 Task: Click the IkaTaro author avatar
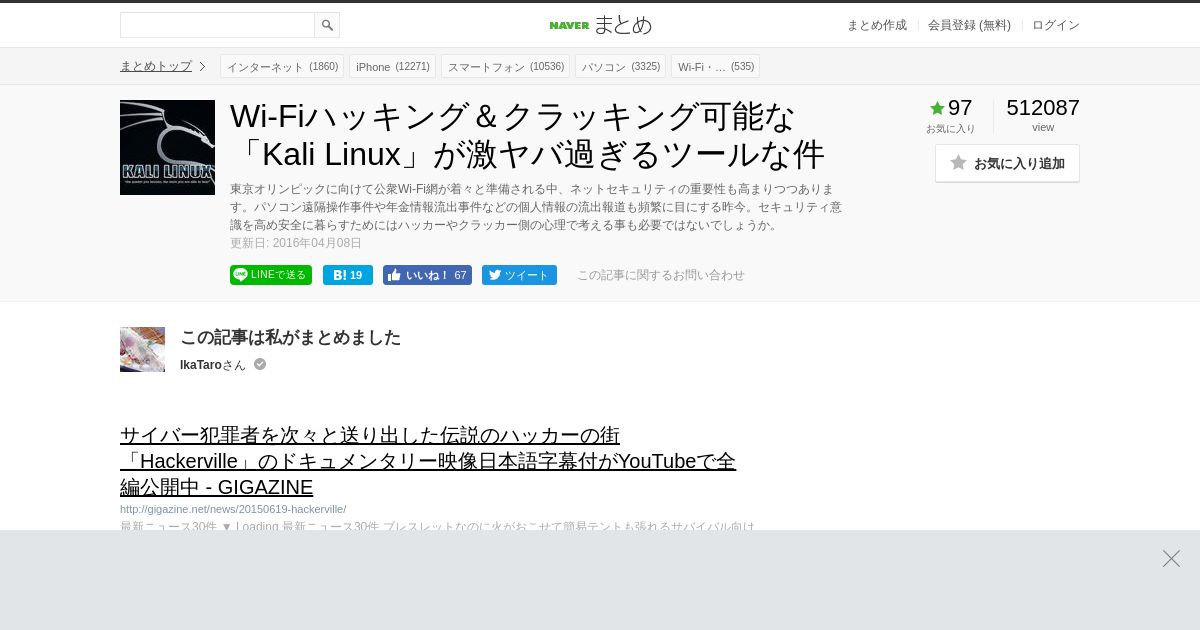[x=142, y=349]
